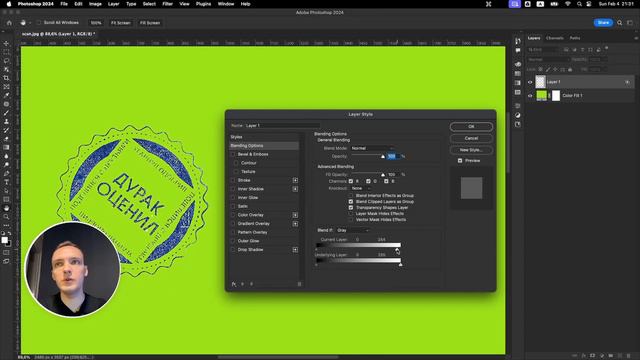Viewport: 640px width, 360px height.
Task: Open the Knockout dropdown
Action: pos(361,189)
